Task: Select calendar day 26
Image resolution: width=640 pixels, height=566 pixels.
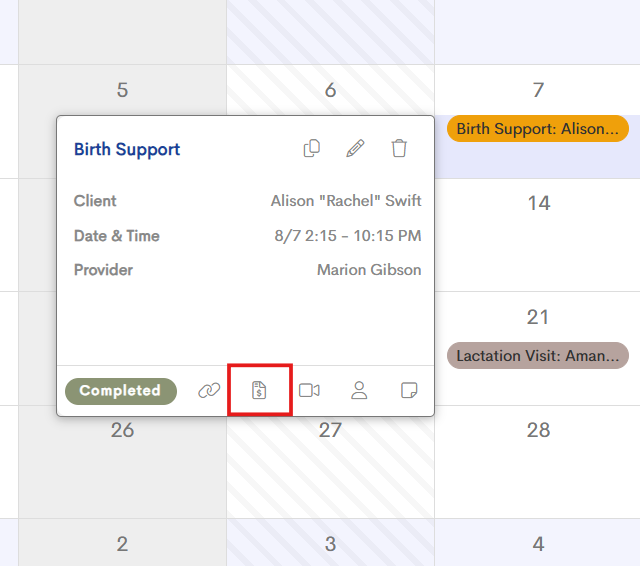Action: tap(122, 430)
